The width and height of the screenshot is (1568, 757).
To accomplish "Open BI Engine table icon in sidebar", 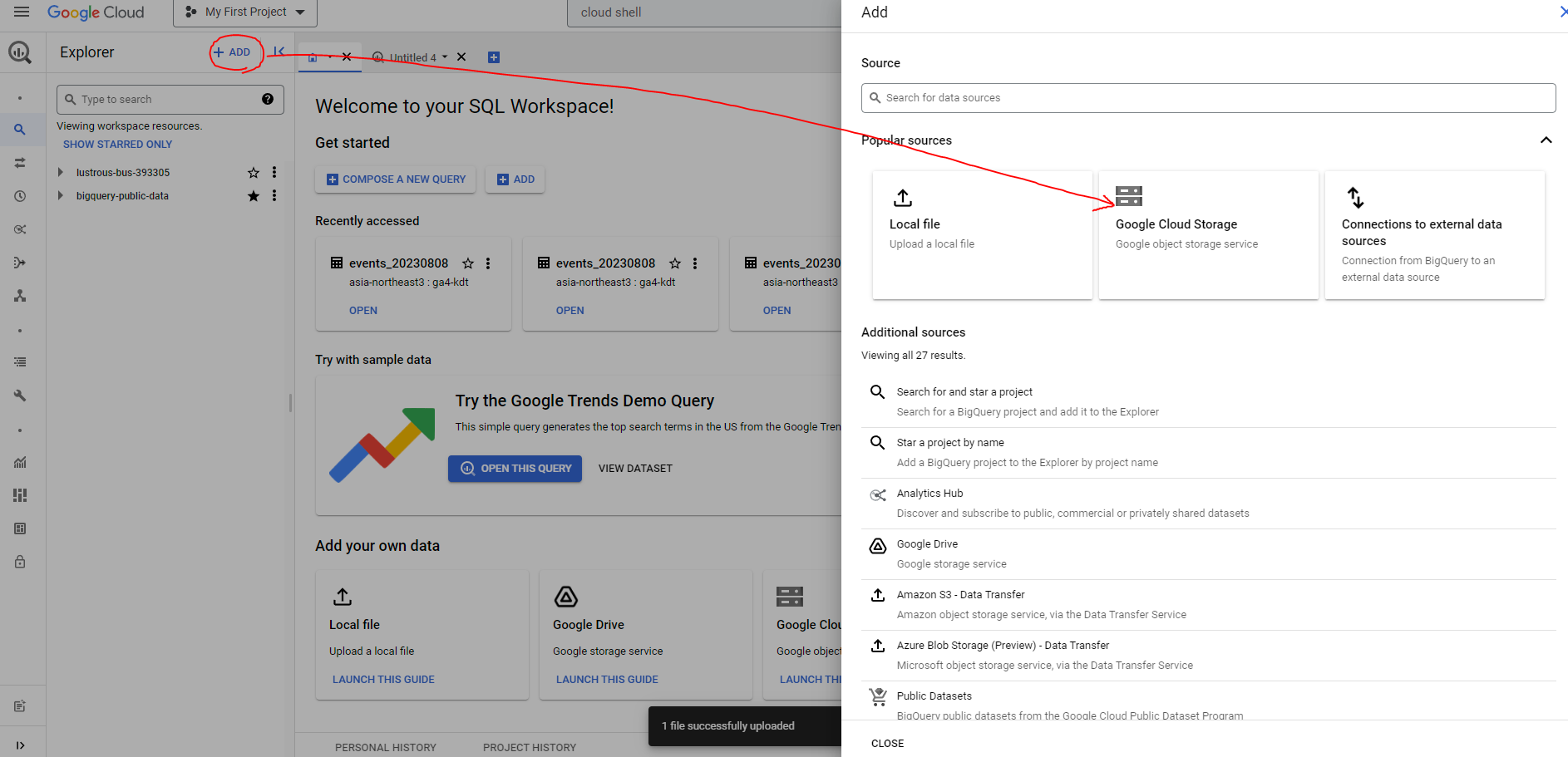I will tap(20, 528).
